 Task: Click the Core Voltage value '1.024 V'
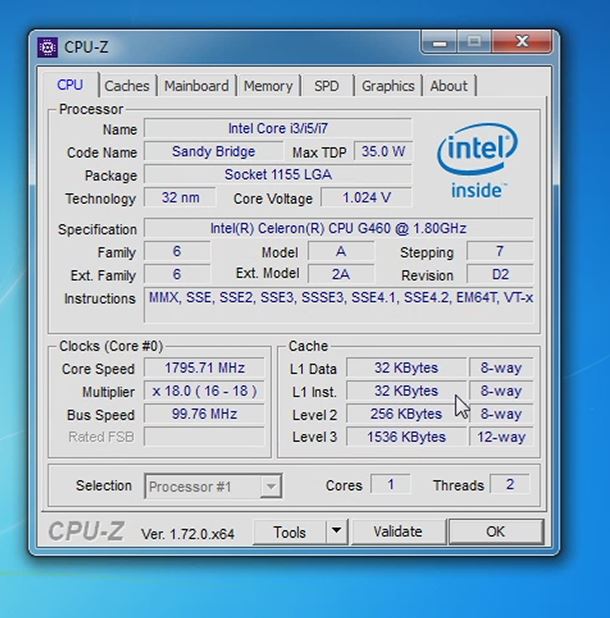tap(366, 197)
